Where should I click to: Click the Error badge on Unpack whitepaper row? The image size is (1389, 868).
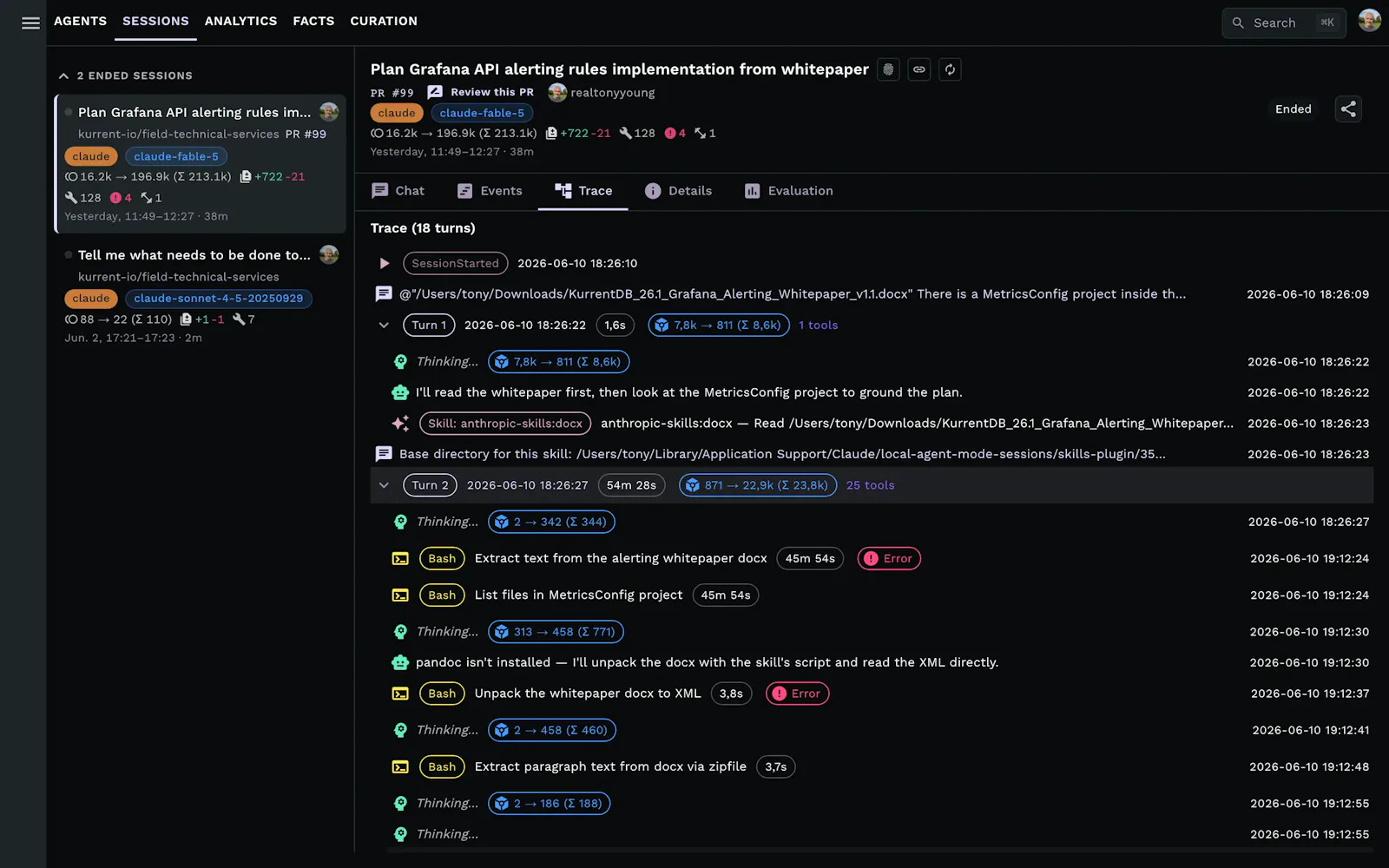tap(797, 694)
